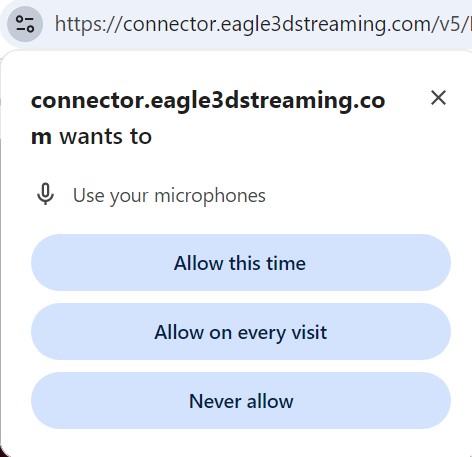Viewport: 472px width, 457px height.
Task: Click the 'Use your microphones' label
Action: click(169, 195)
